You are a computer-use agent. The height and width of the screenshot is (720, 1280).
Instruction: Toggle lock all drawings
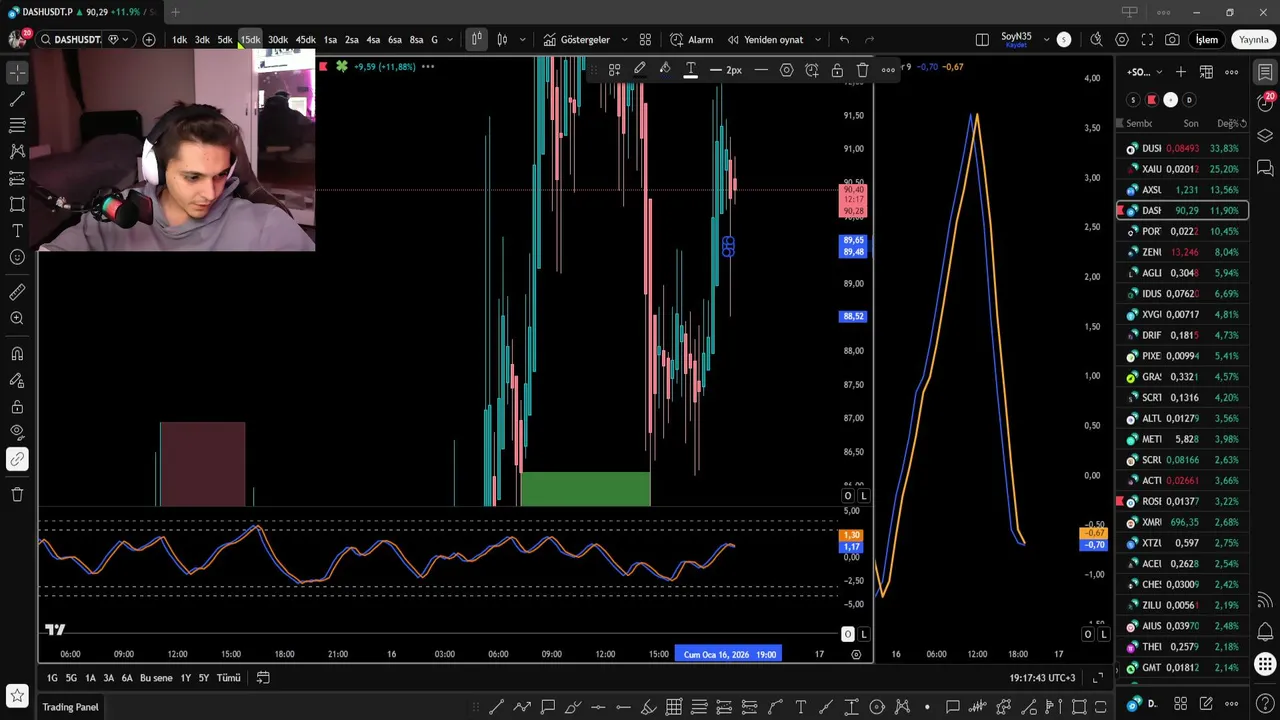17,407
